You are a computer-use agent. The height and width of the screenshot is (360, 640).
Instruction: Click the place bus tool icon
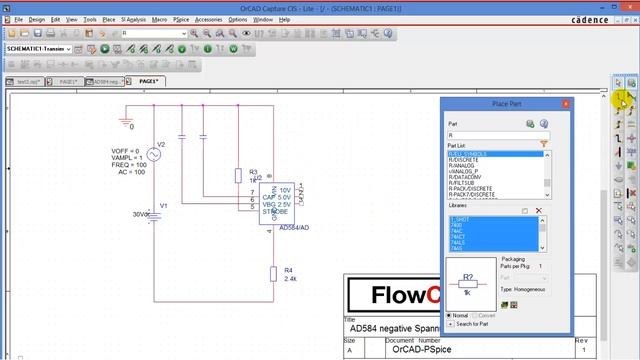point(618,139)
